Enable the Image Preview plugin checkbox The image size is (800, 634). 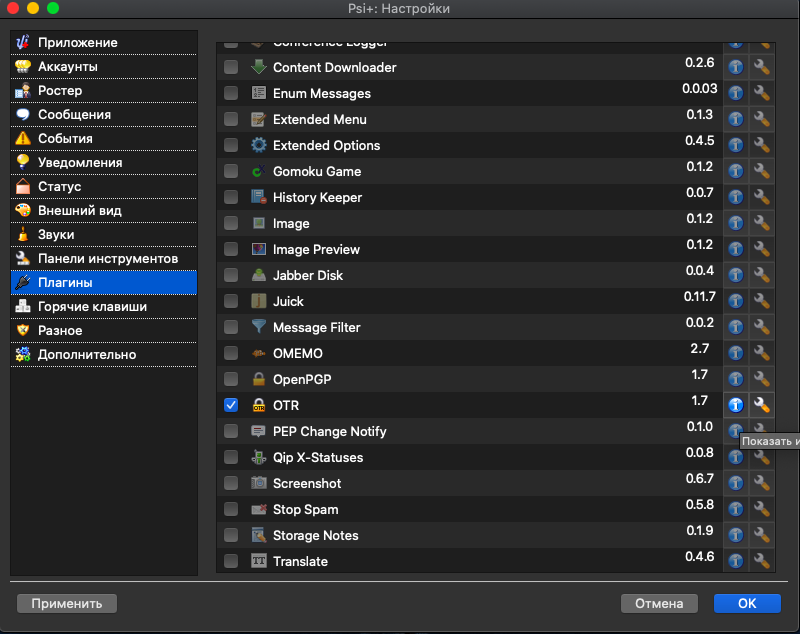pyautogui.click(x=231, y=249)
